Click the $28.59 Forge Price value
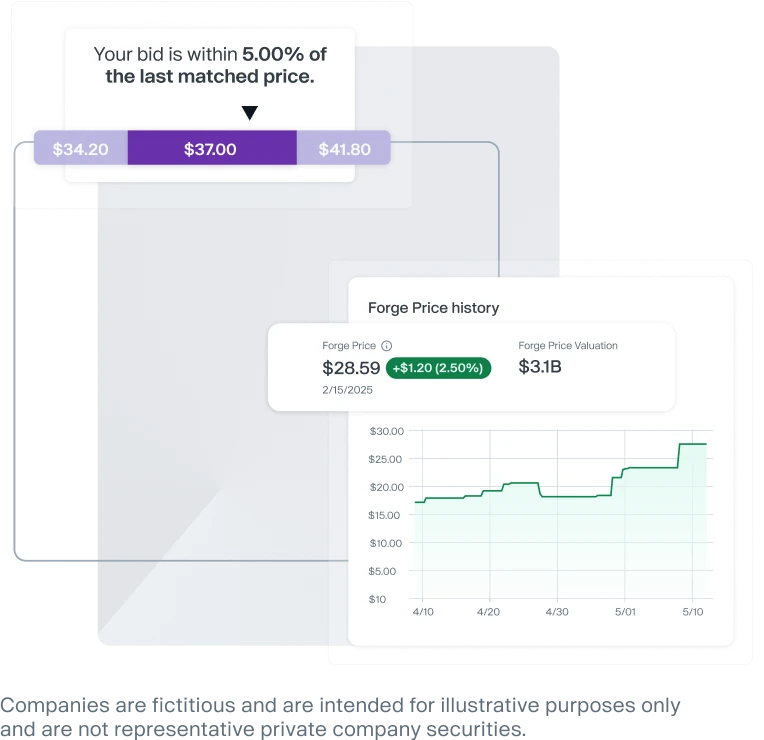 pos(351,368)
